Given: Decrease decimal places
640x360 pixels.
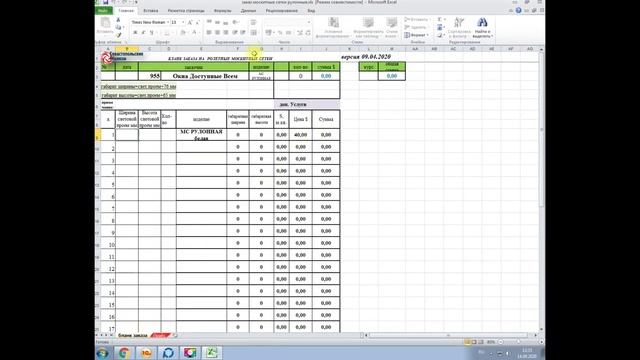Looking at the screenshot, I should click(308, 33).
